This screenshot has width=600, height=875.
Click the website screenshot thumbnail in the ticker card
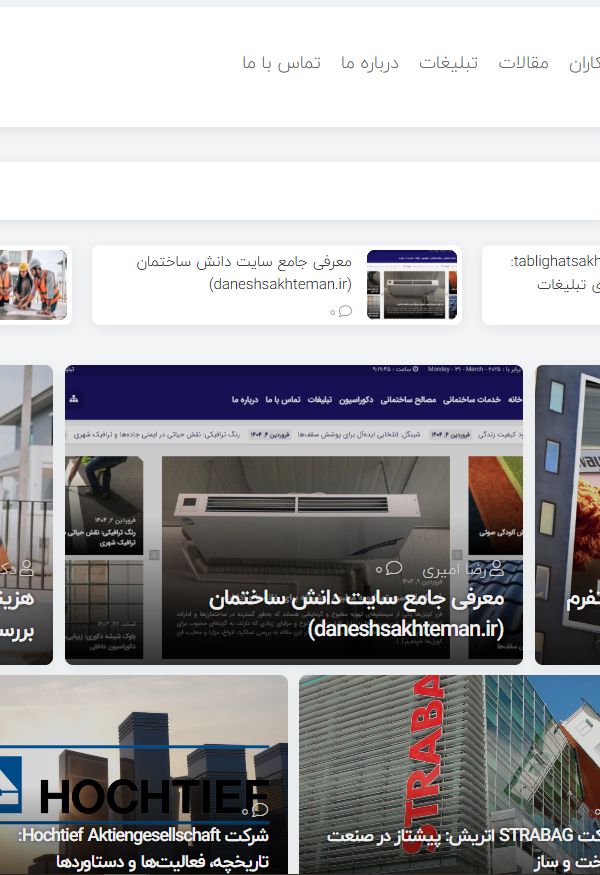(412, 285)
